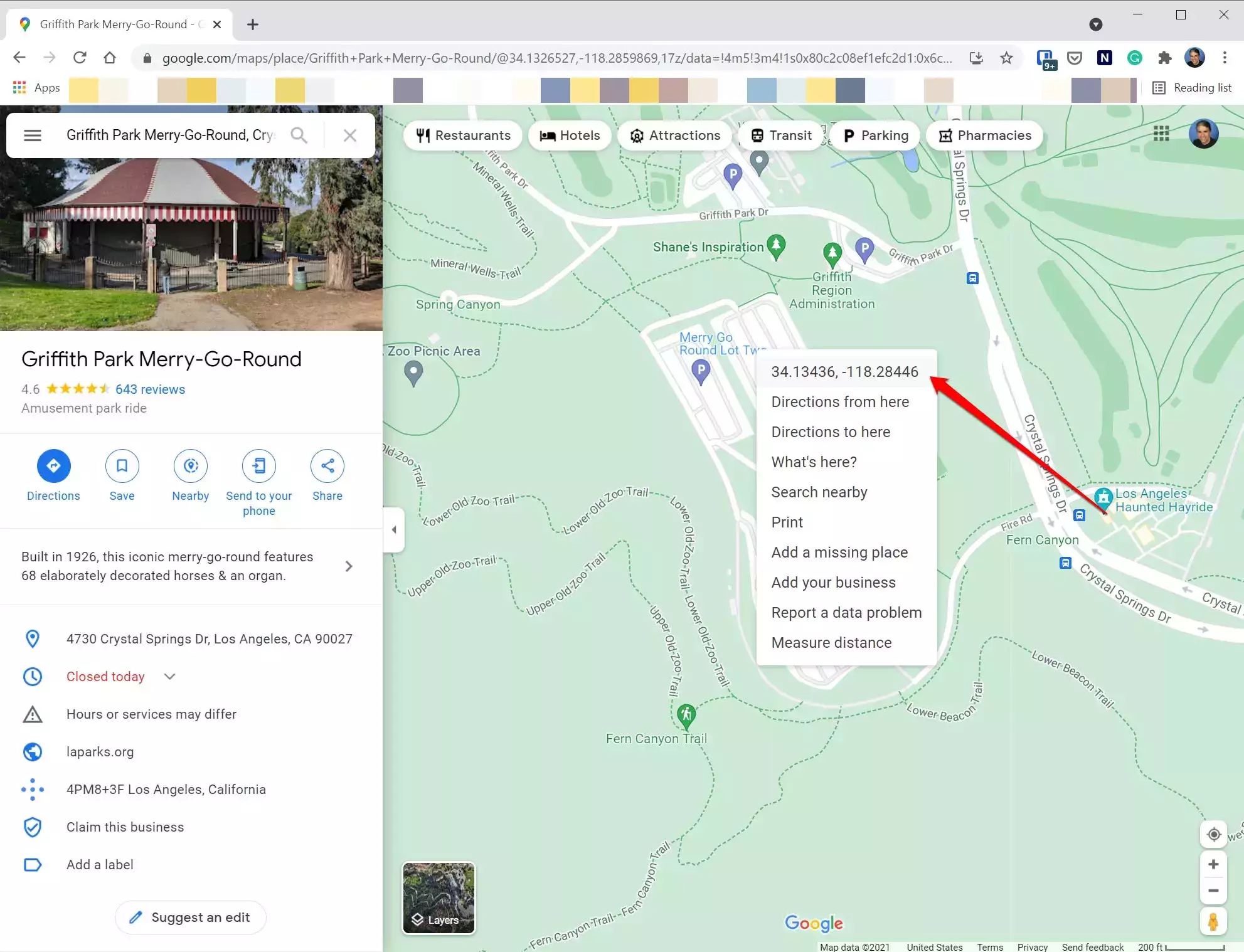Open the hamburger menu in the search box
The height and width of the screenshot is (952, 1244).
tap(33, 135)
